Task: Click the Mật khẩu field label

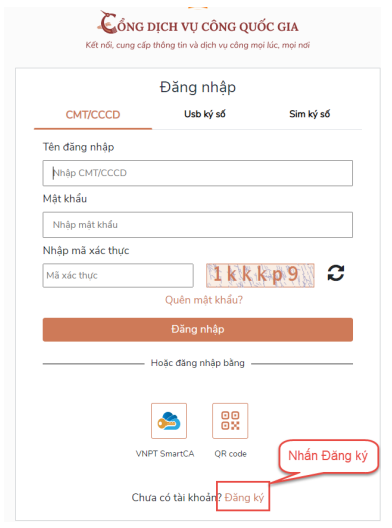Action: click(x=65, y=199)
